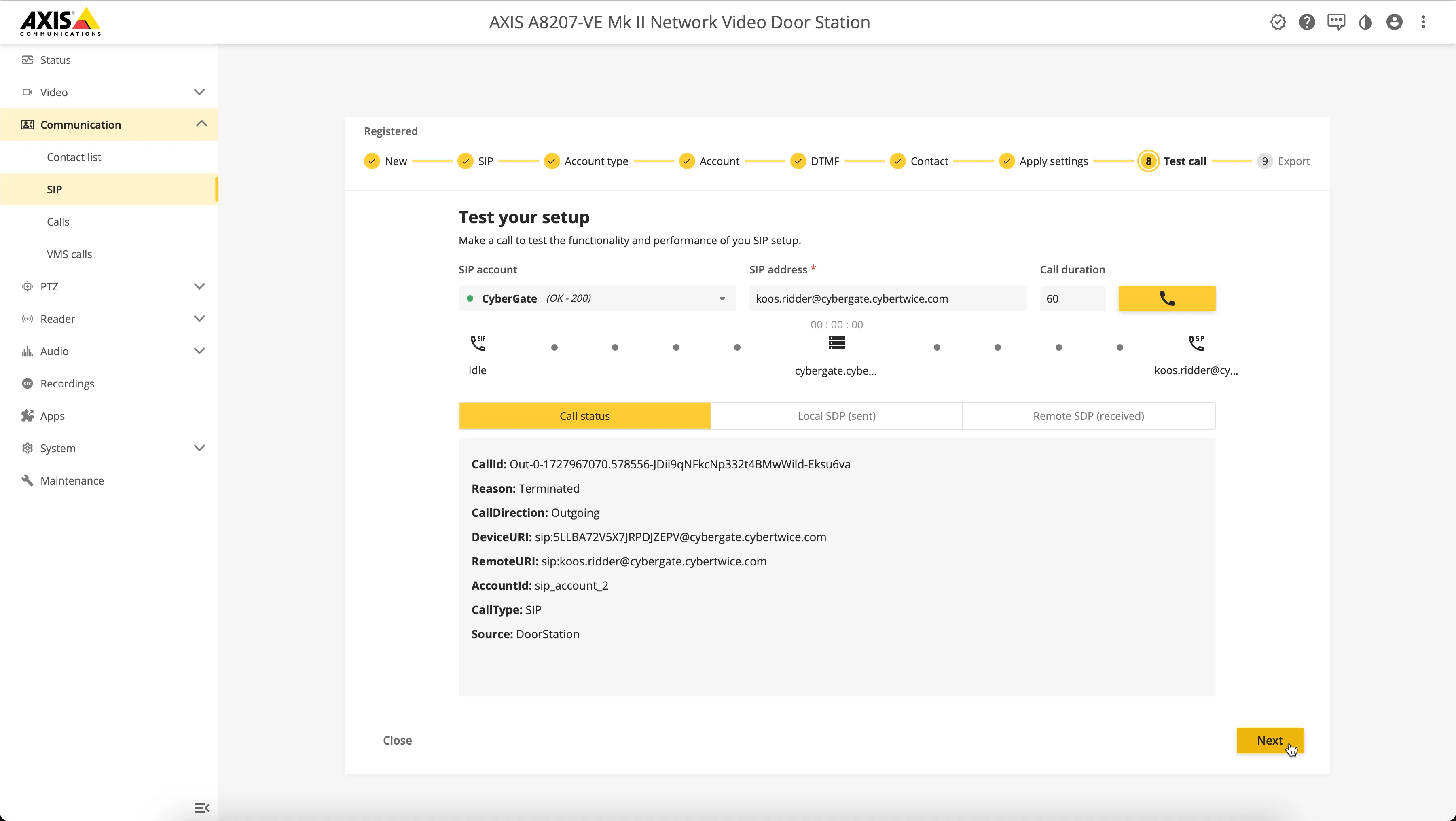
Task: Switch to Remote SDP (received) tab
Action: (1089, 416)
